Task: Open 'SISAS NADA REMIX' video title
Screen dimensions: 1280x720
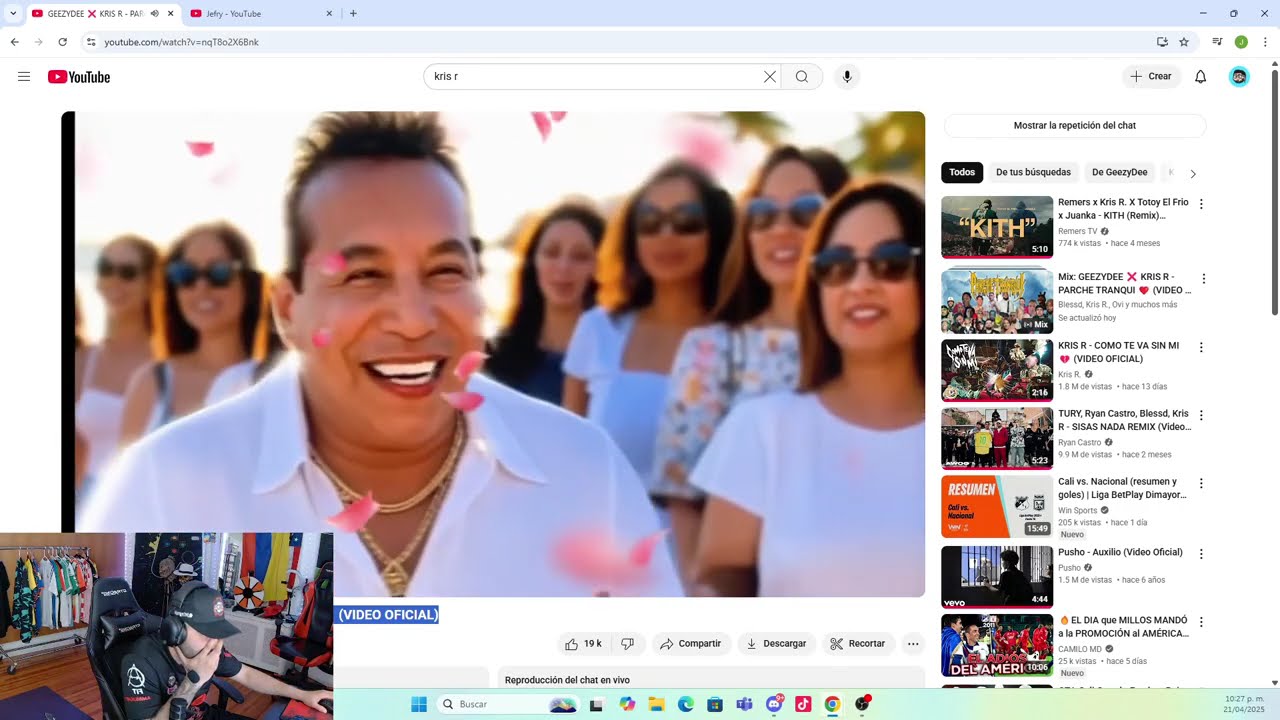Action: click(1124, 420)
